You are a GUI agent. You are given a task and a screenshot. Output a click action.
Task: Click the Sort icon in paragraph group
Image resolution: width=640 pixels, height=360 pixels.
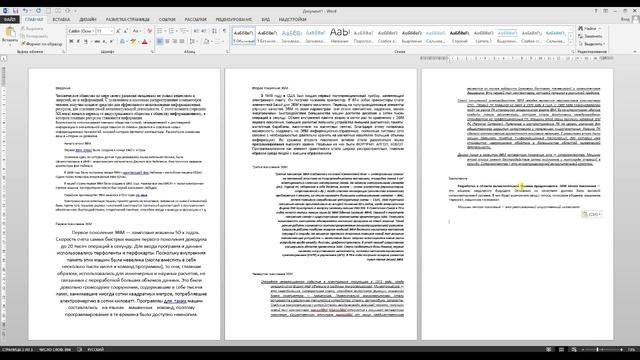click(x=214, y=31)
